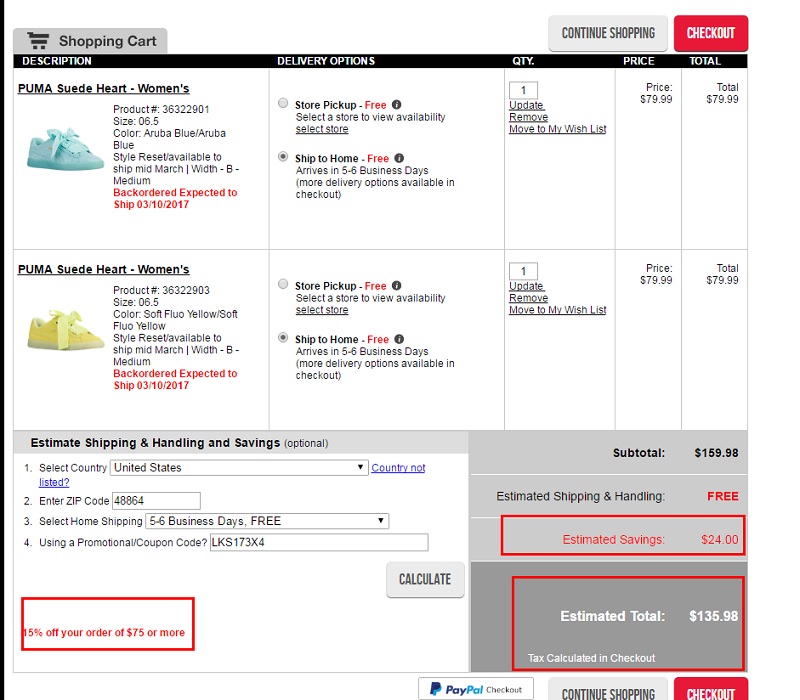Click quantity field for Aruba Blue shoe

523,90
